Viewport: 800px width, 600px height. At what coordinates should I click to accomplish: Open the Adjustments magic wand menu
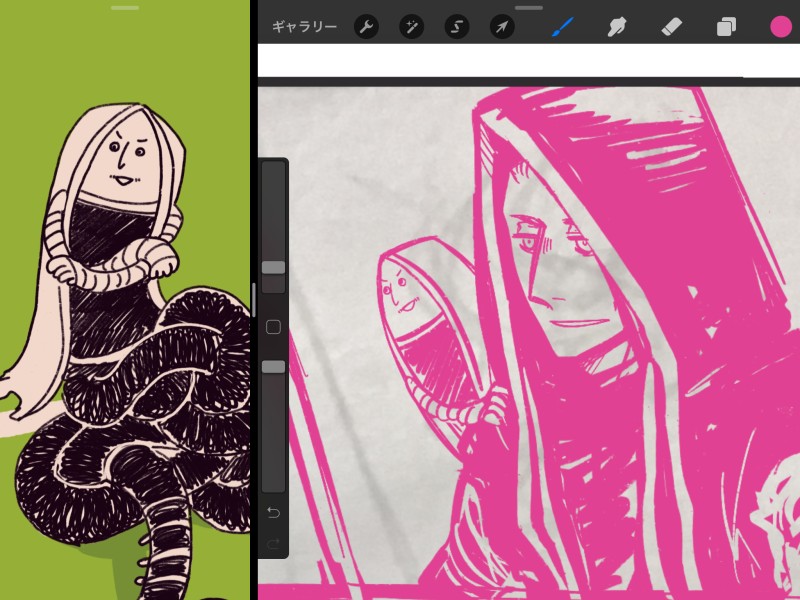[x=412, y=27]
